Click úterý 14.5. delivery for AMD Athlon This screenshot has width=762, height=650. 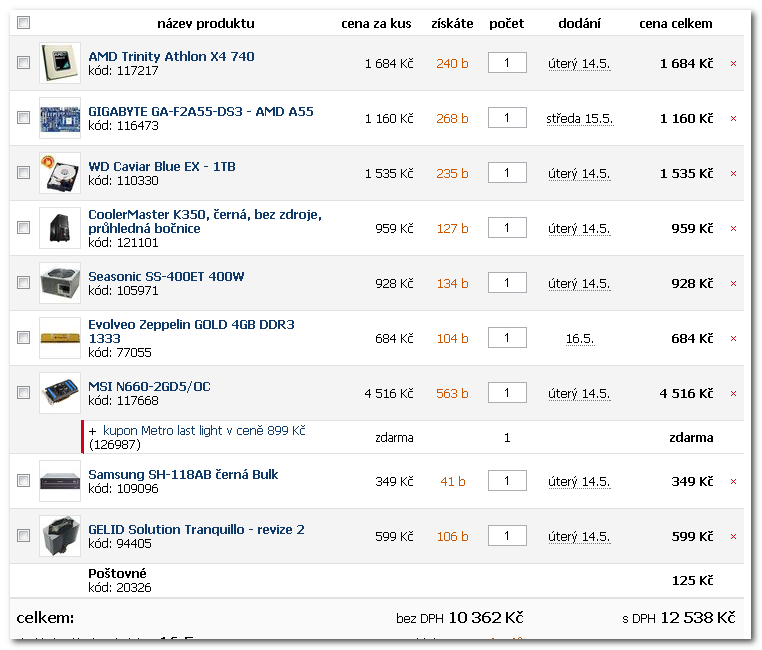tap(579, 64)
